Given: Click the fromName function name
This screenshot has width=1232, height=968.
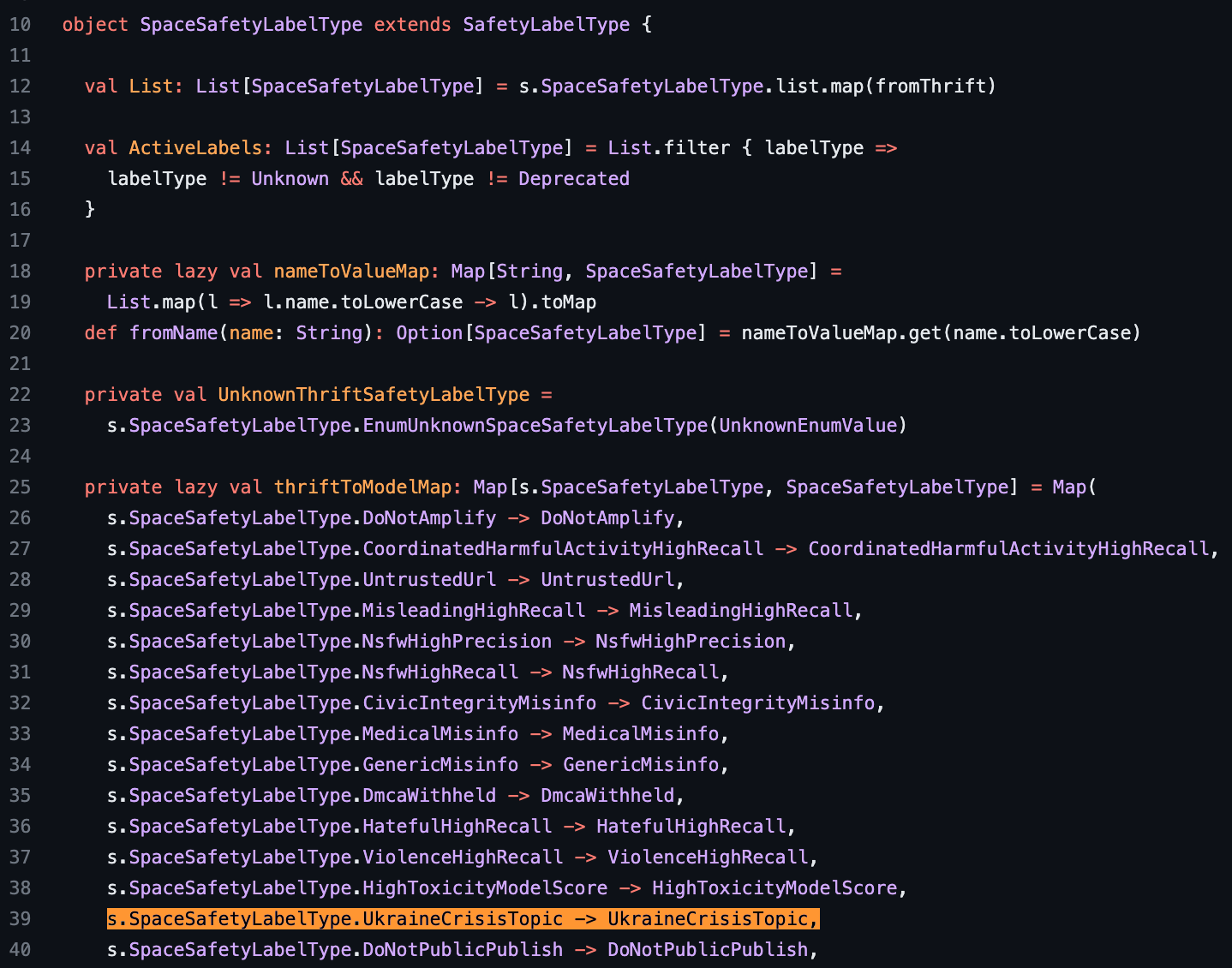Looking at the screenshot, I should tap(173, 332).
